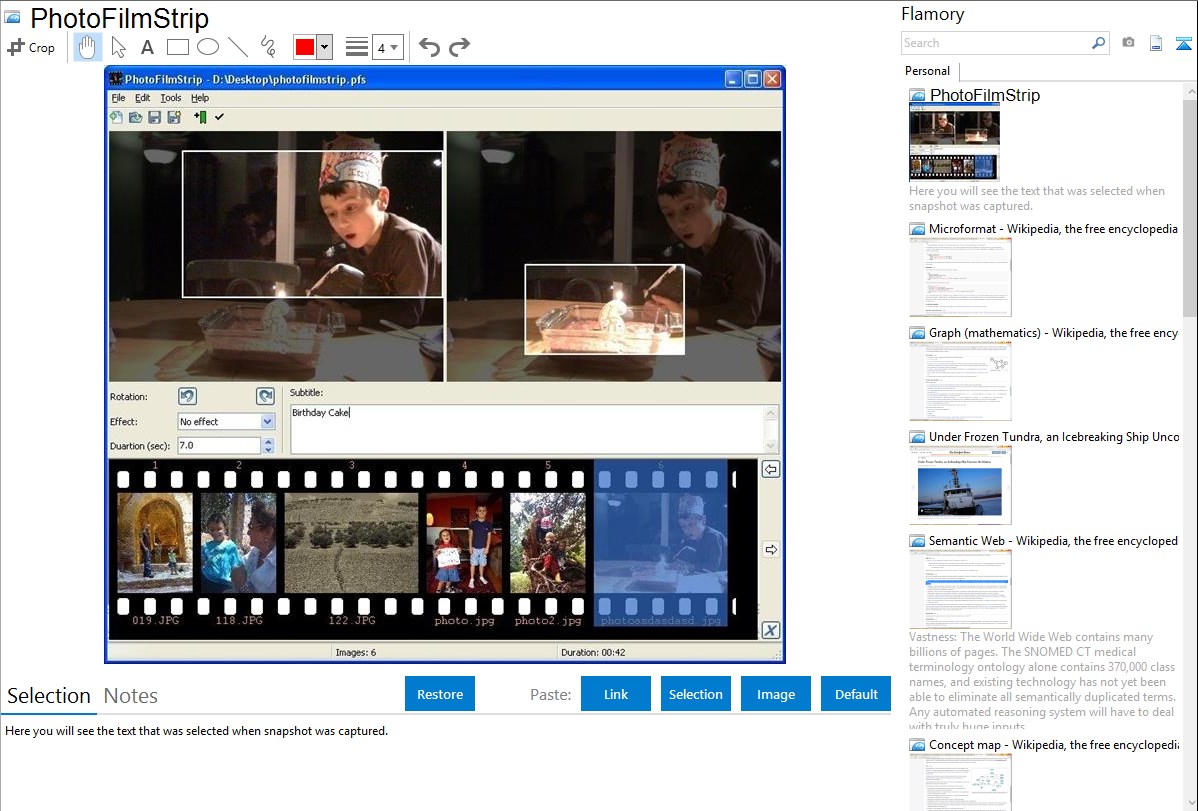Open the red color picker swatch

[305, 47]
